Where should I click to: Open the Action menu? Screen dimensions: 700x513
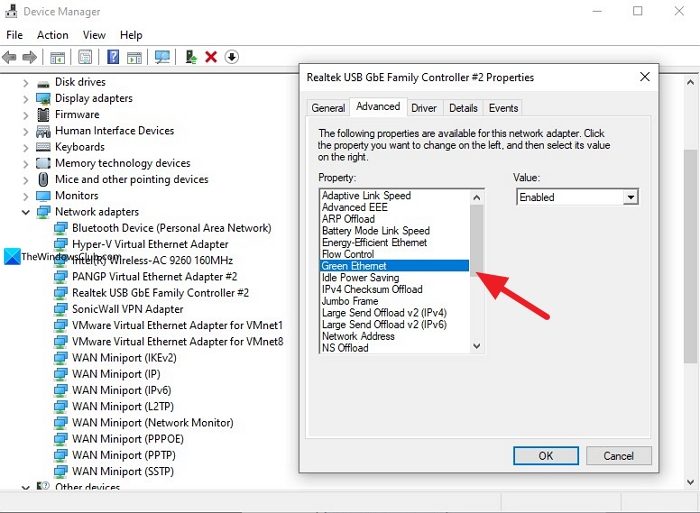click(53, 35)
